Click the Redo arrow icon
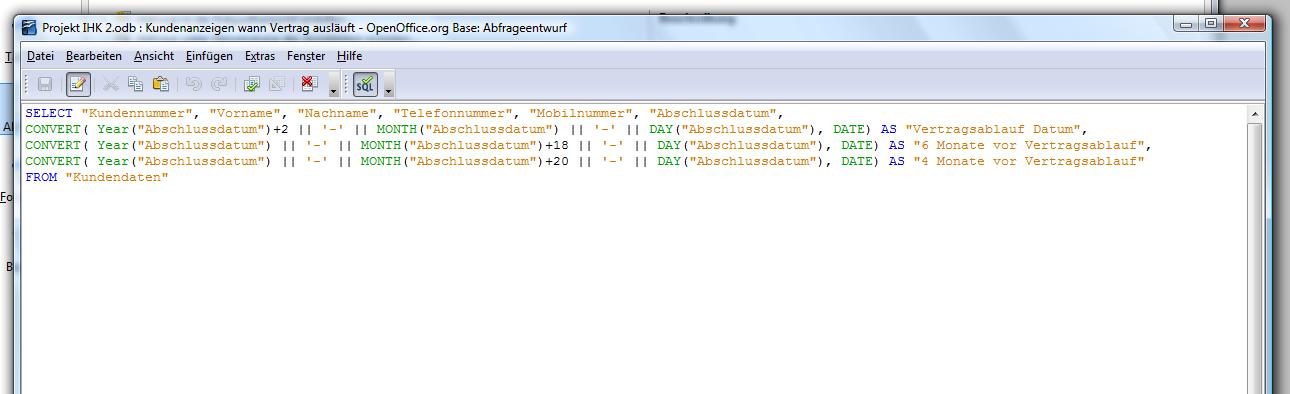The height and width of the screenshot is (394, 1290). coord(219,85)
